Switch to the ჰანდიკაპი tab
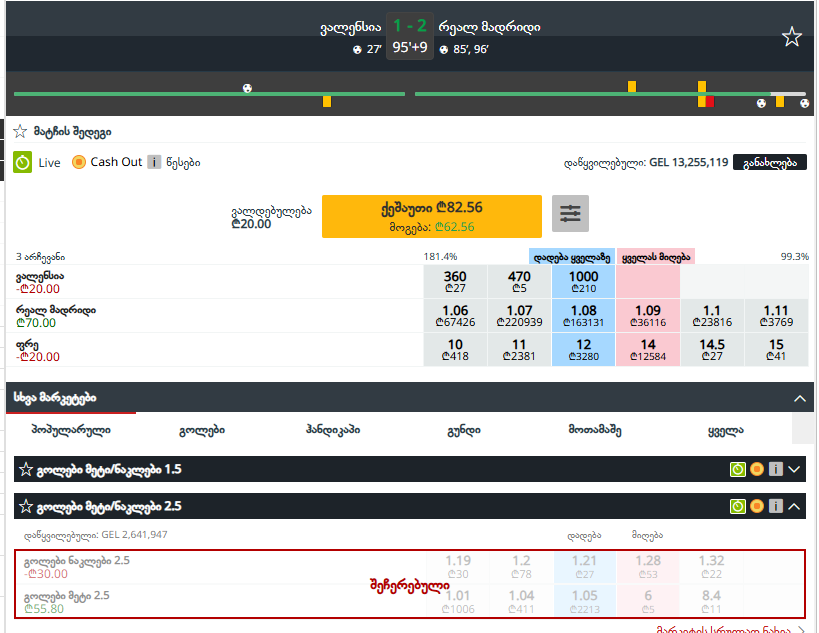The image size is (819, 633). pos(333,430)
